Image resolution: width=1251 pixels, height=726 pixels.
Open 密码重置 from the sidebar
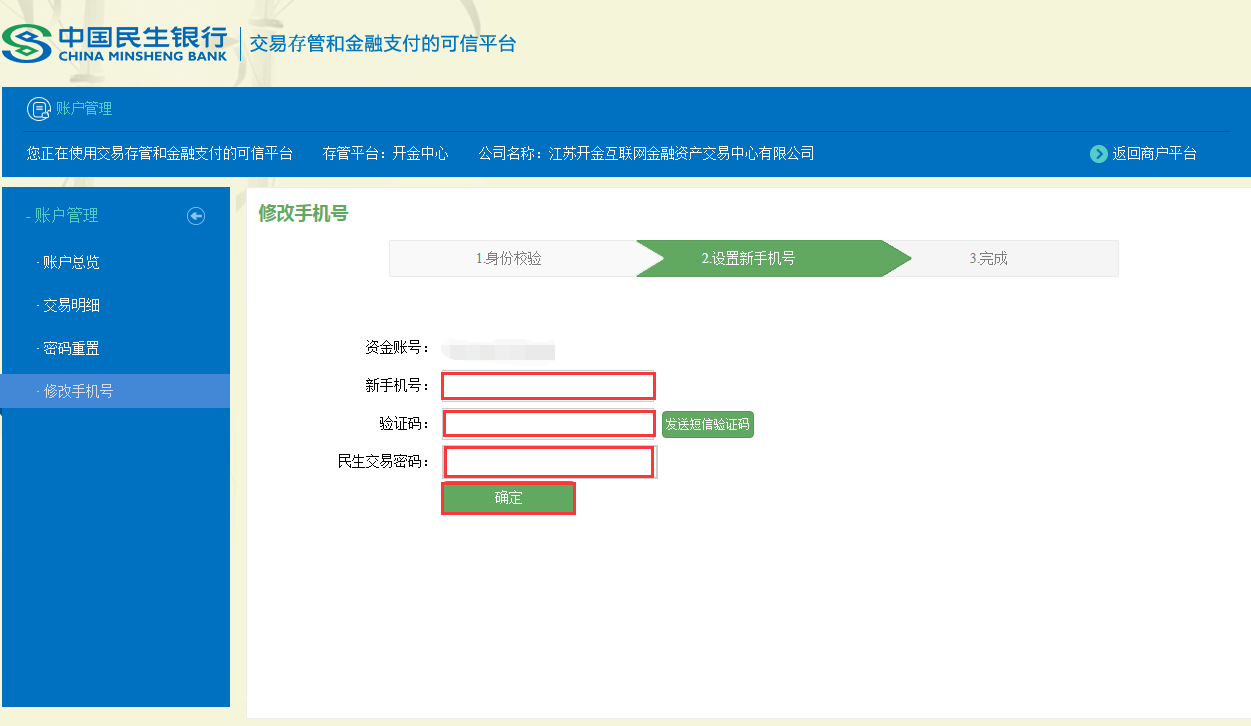pyautogui.click(x=70, y=349)
